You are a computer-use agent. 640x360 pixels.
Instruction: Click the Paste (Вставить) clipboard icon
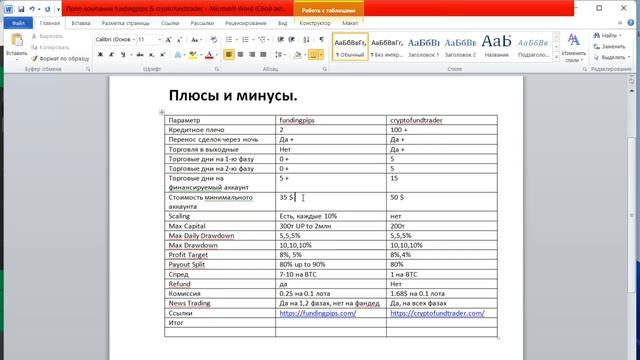pyautogui.click(x=17, y=41)
